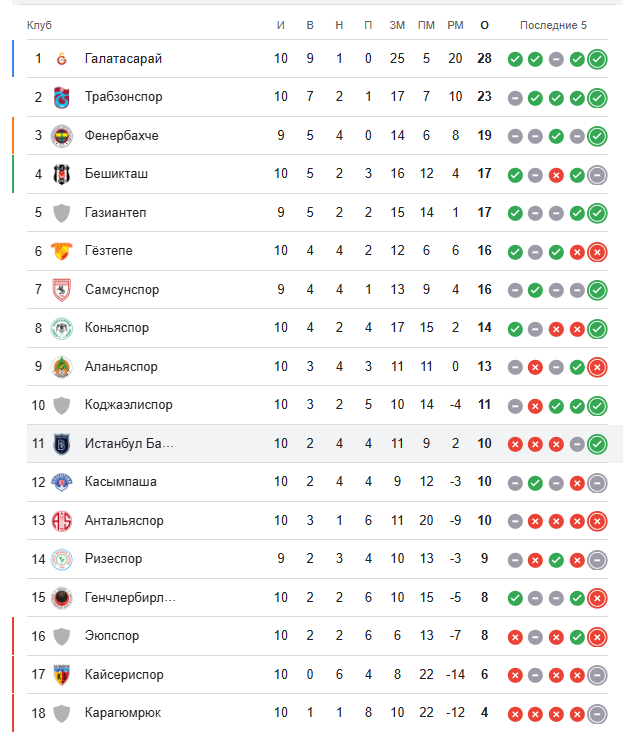626x747 pixels.
Task: Click the Antalyaspor club logo
Action: coord(62,521)
